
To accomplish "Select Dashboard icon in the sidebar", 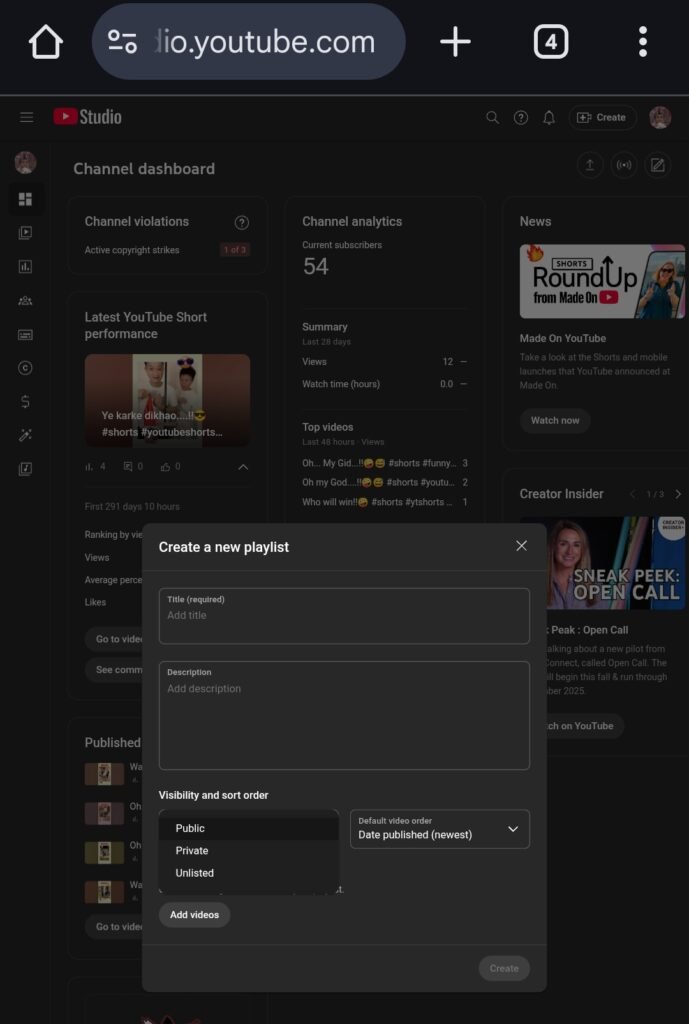I will point(25,199).
